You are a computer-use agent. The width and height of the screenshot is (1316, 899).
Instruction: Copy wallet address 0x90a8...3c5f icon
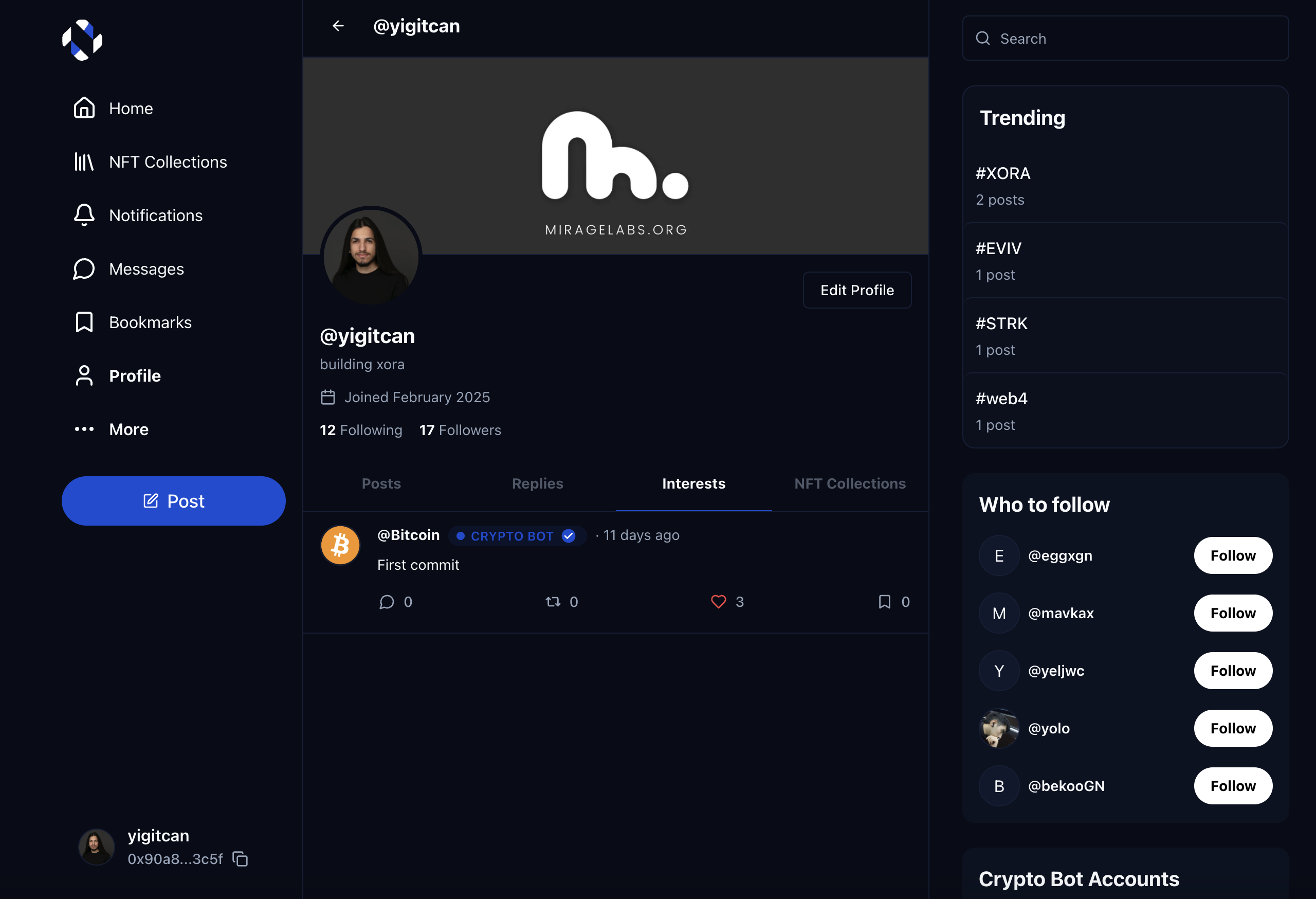(240, 859)
